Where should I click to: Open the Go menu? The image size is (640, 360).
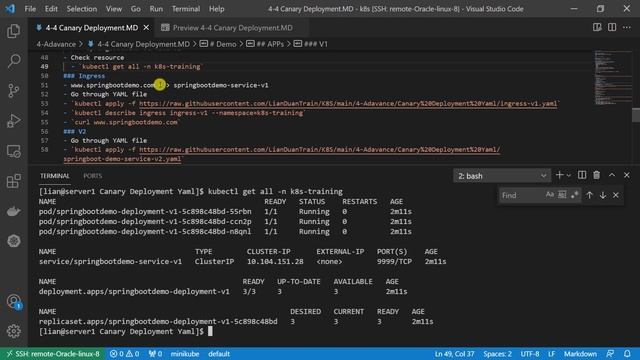pyautogui.click(x=136, y=9)
